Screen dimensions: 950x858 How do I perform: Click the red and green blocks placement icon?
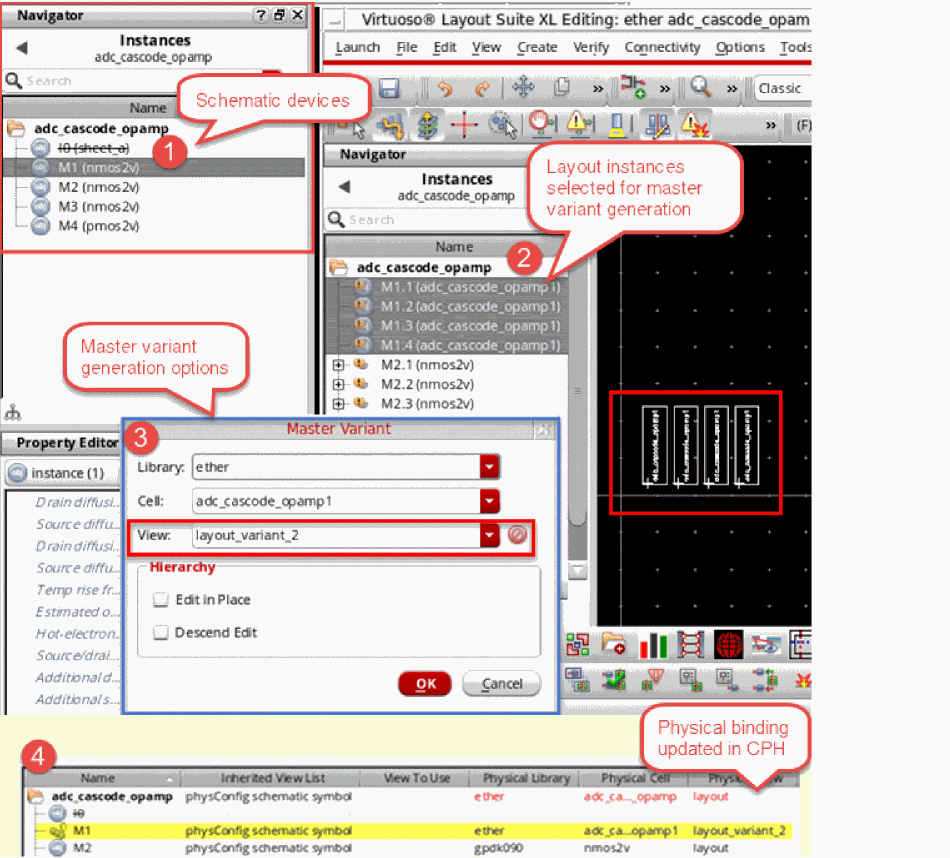point(577,645)
